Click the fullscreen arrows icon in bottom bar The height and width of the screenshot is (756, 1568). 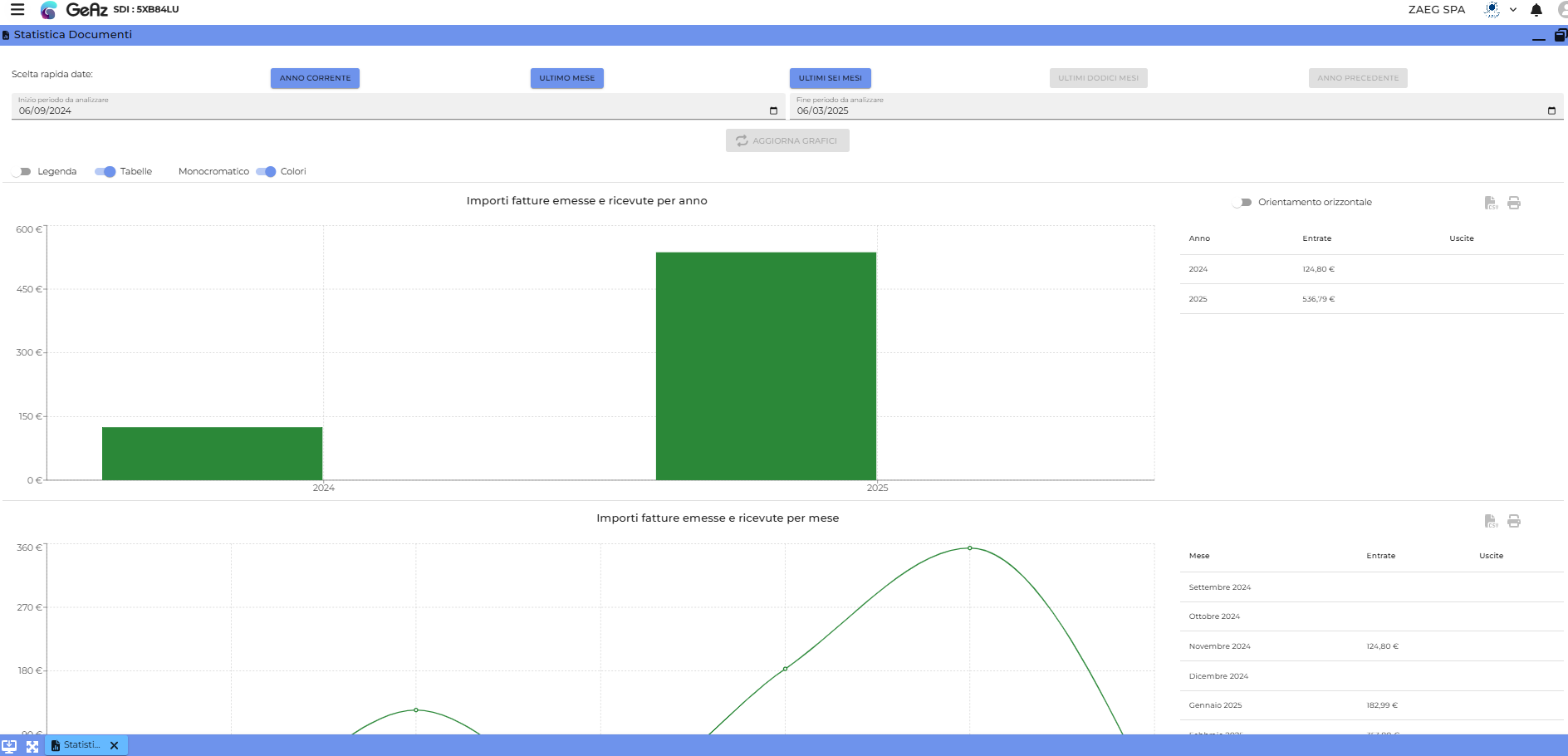[32, 746]
